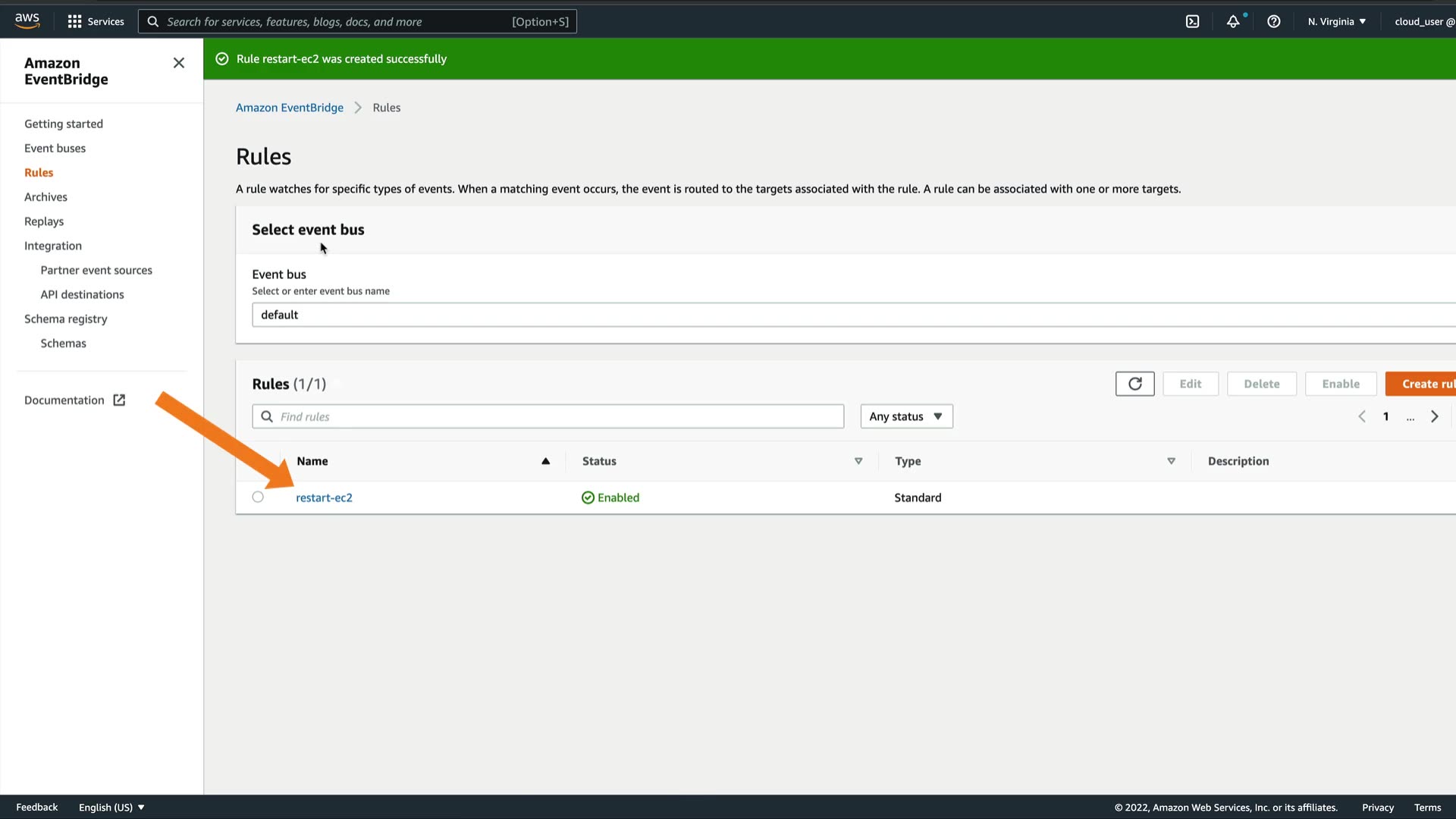Open the N. Virginia region dropdown
Image resolution: width=1456 pixels, height=819 pixels.
(x=1336, y=21)
